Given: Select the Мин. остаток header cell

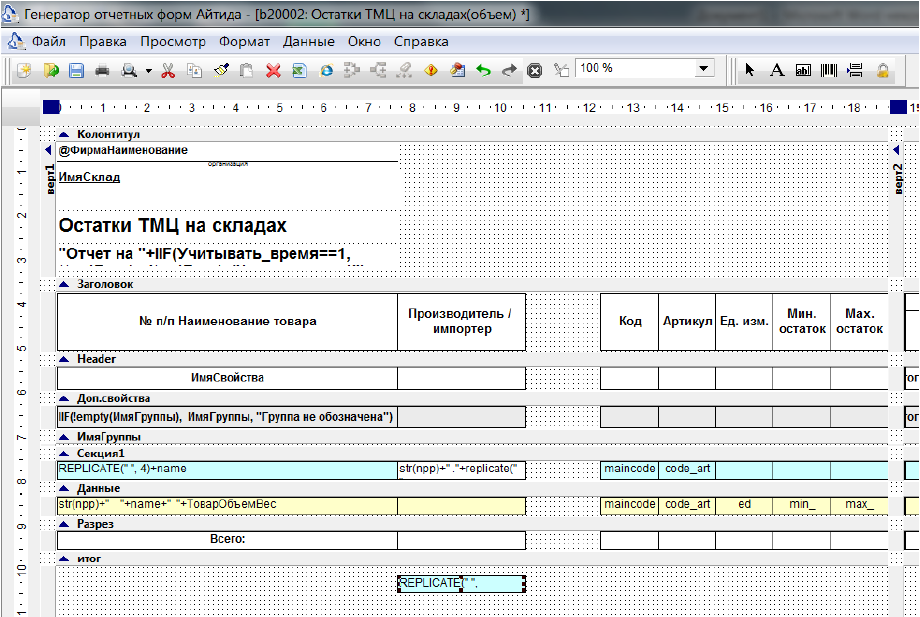Looking at the screenshot, I should click(801, 321).
